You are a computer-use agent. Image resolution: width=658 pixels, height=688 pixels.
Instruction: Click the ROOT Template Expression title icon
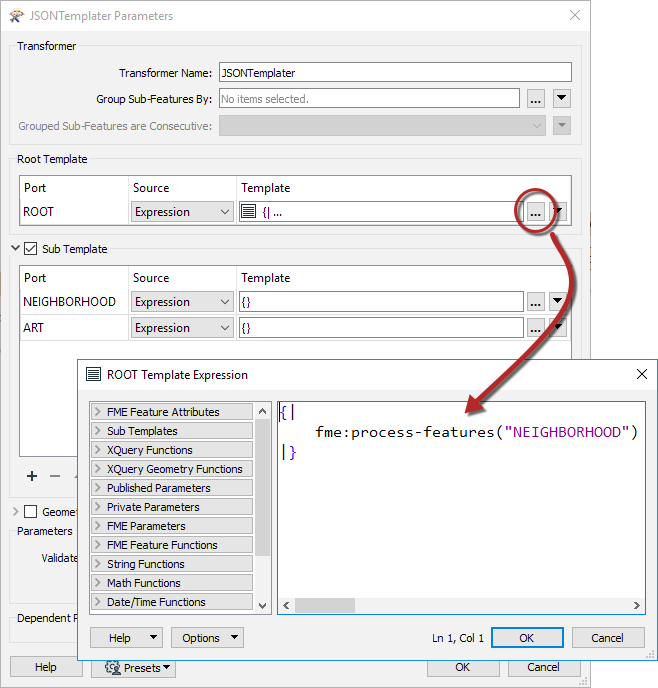click(93, 374)
